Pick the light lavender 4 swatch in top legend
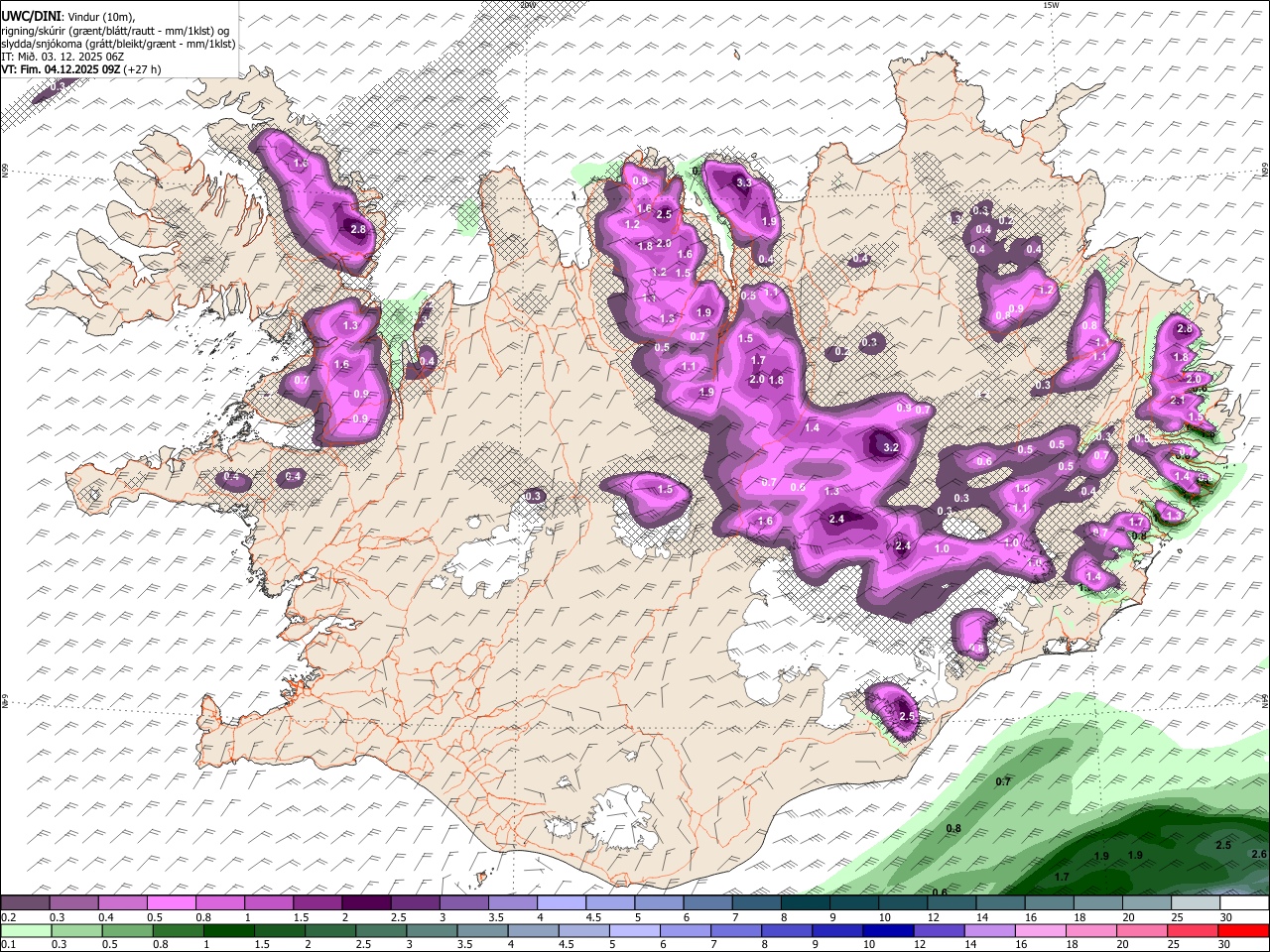 click(x=562, y=903)
